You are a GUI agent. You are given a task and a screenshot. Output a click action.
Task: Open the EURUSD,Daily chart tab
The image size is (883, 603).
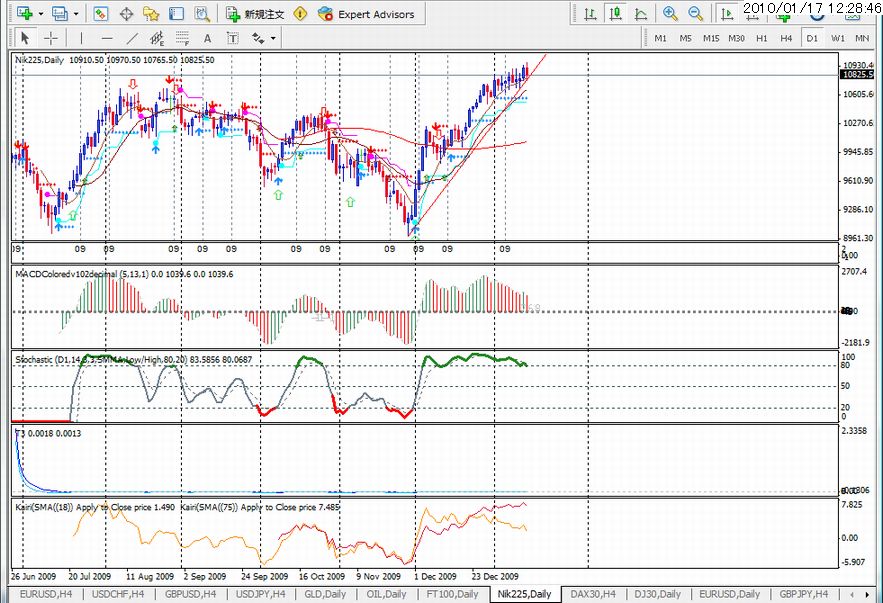pos(729,594)
